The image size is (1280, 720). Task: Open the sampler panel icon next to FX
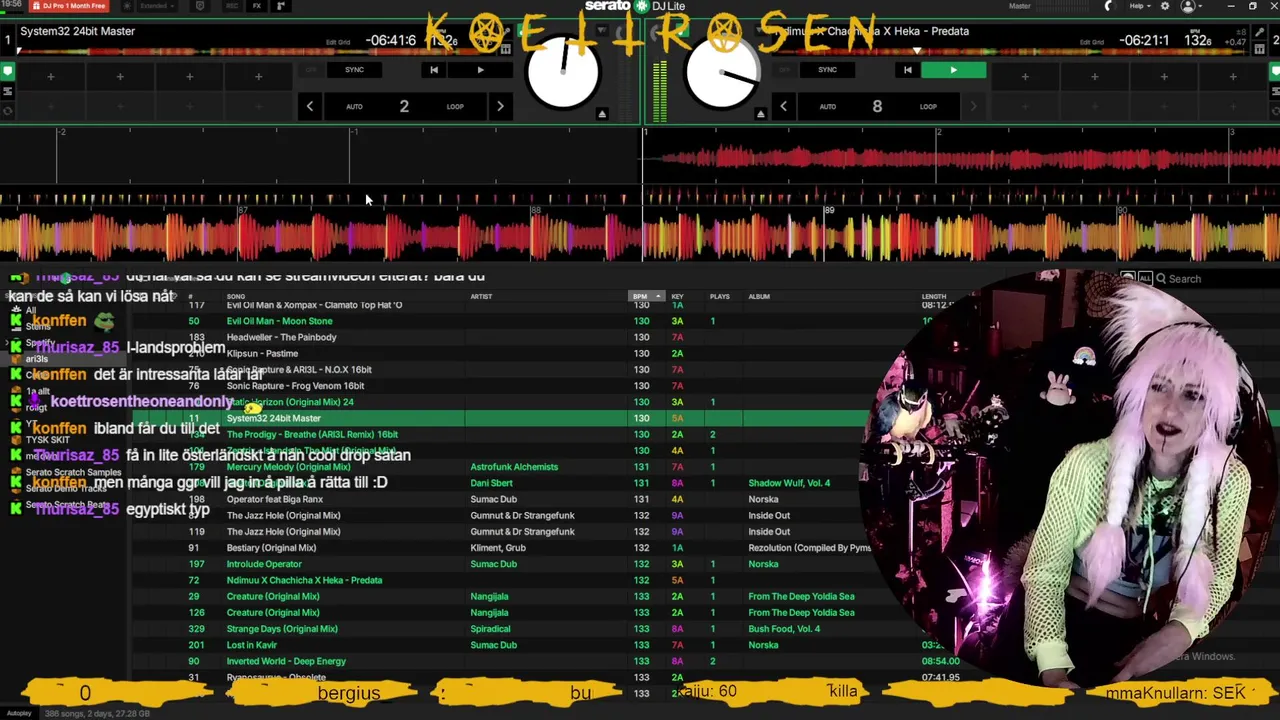coord(280,6)
